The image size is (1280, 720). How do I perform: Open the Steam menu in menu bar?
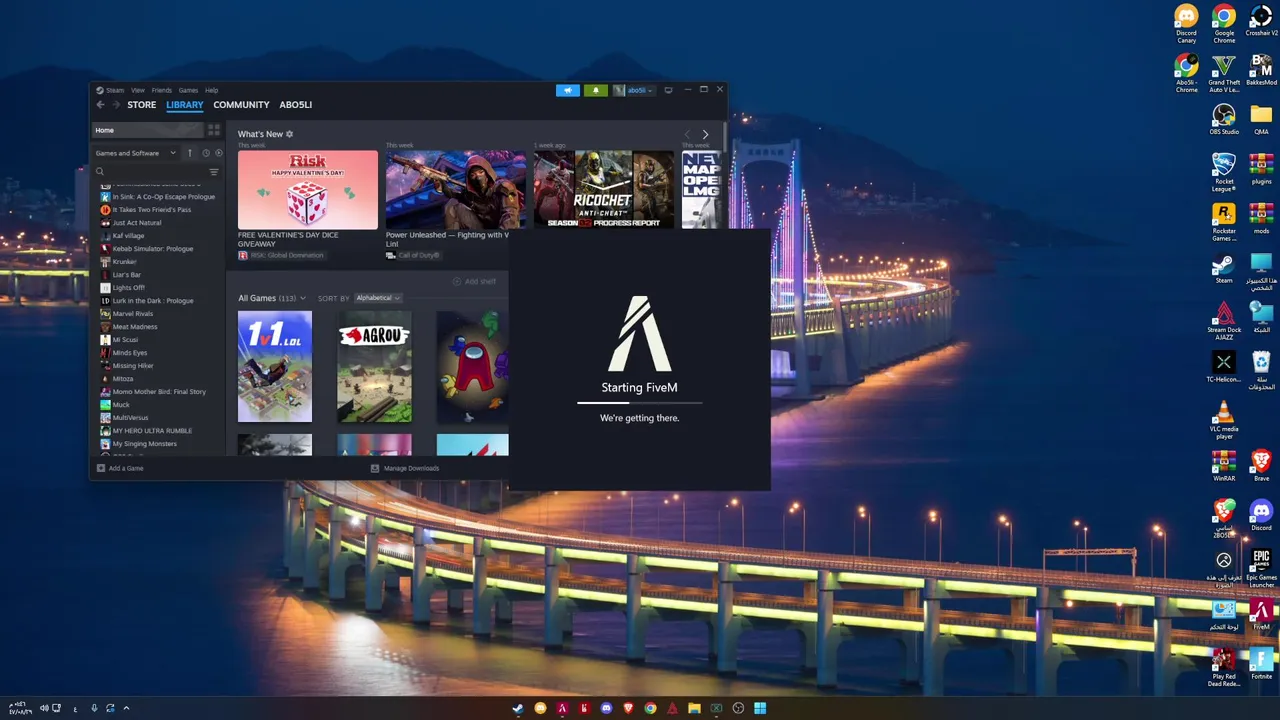tap(115, 90)
